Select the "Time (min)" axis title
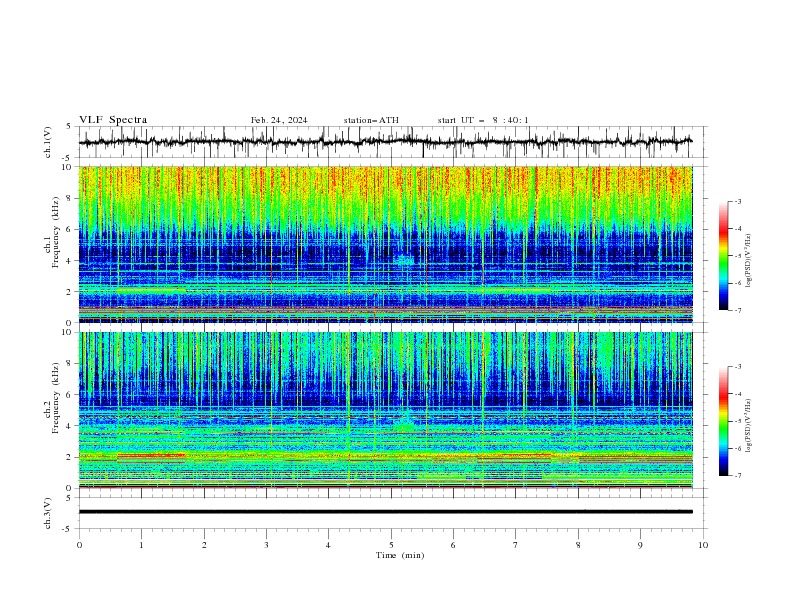Screen dimensions: 792x612 pyautogui.click(x=400, y=555)
